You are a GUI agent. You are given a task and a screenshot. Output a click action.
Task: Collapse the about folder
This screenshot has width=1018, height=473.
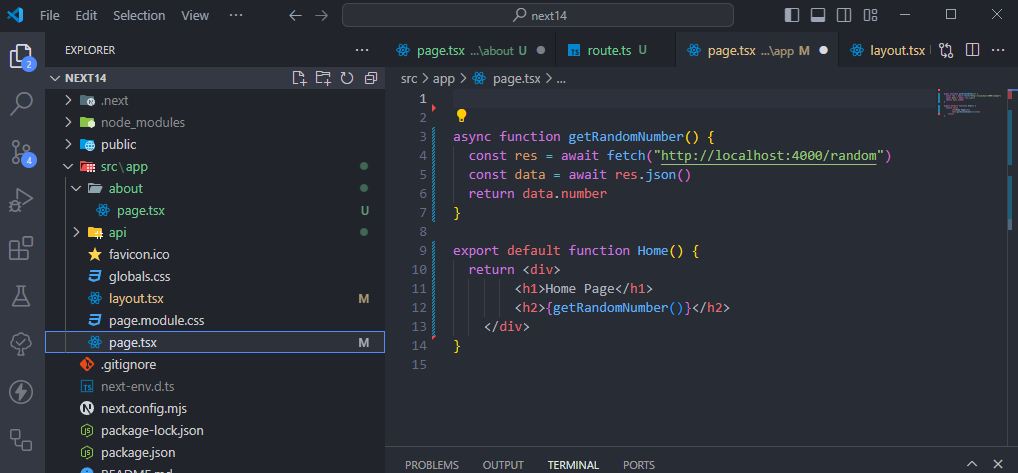click(x=125, y=188)
